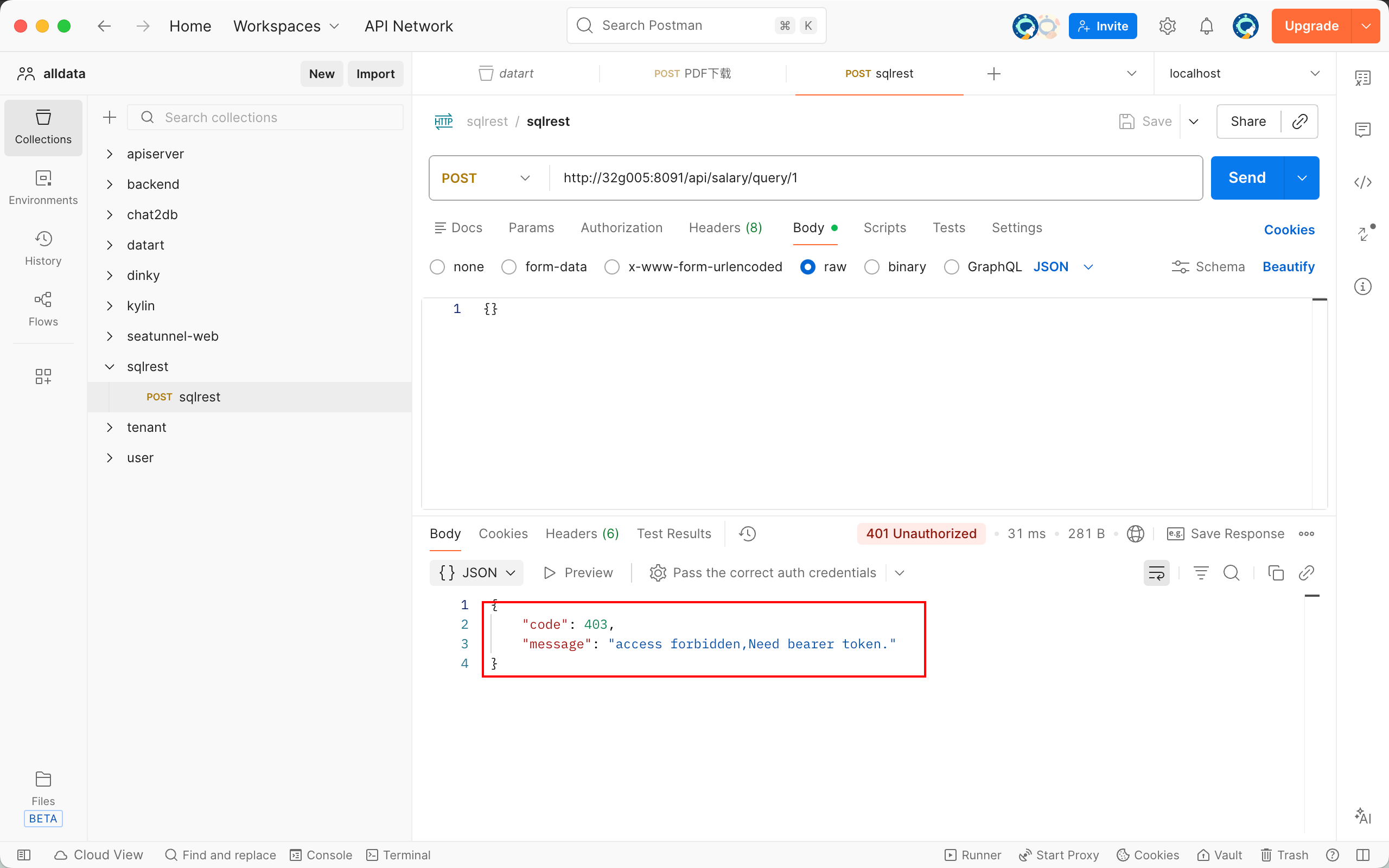Open the Flows sidebar section
The width and height of the screenshot is (1389, 868).
coord(43,308)
